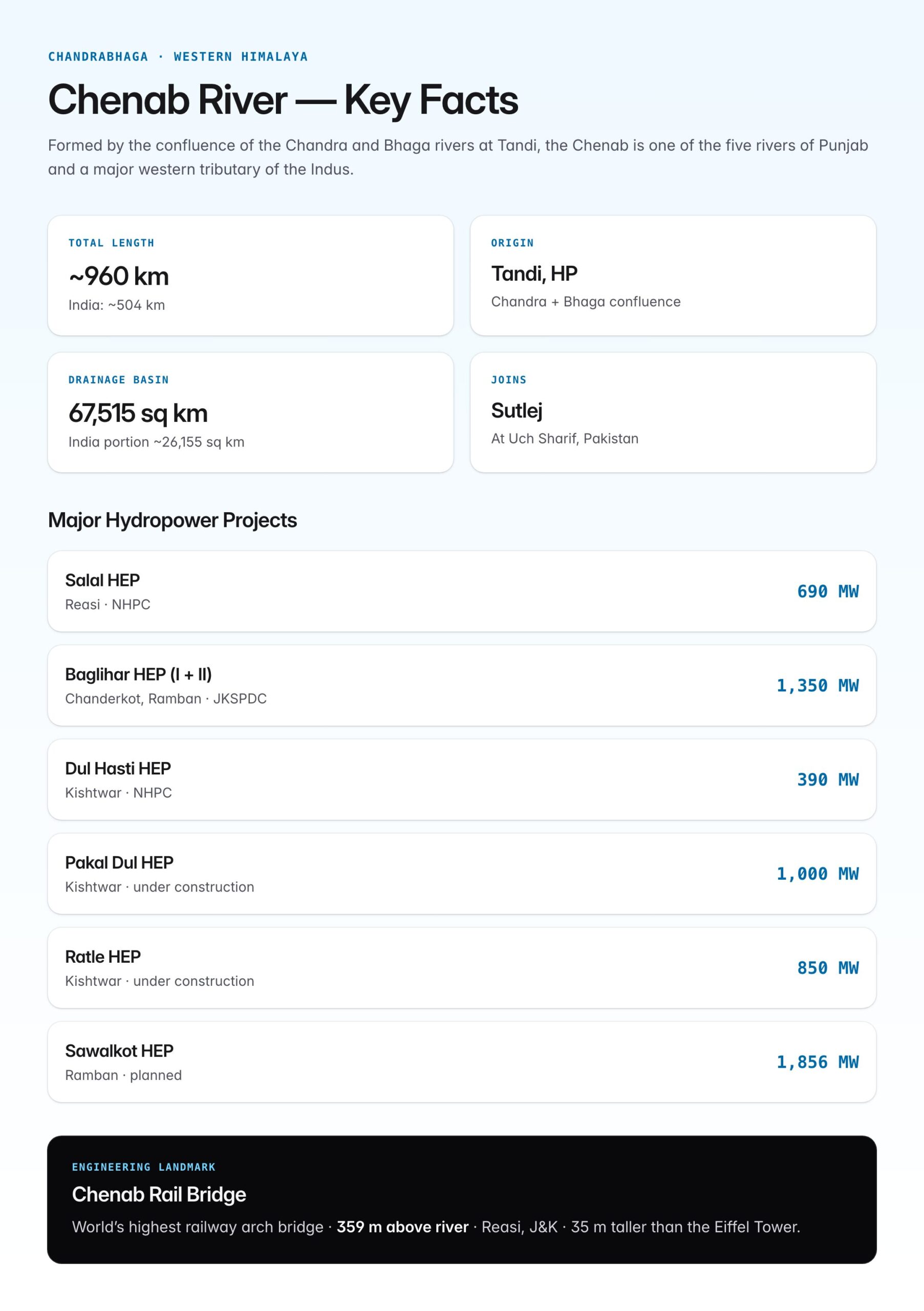Click the '1,000 MW' capacity value

pyautogui.click(x=818, y=874)
